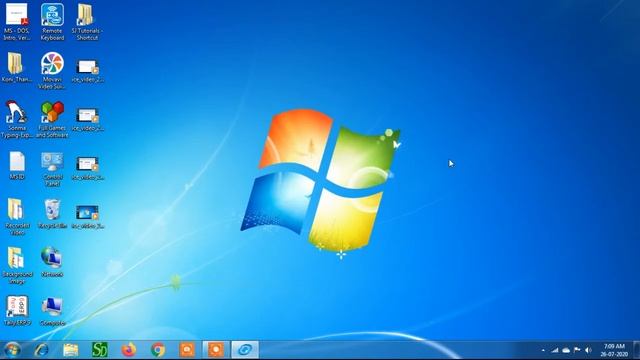Open the Action Center flag icon

point(577,350)
